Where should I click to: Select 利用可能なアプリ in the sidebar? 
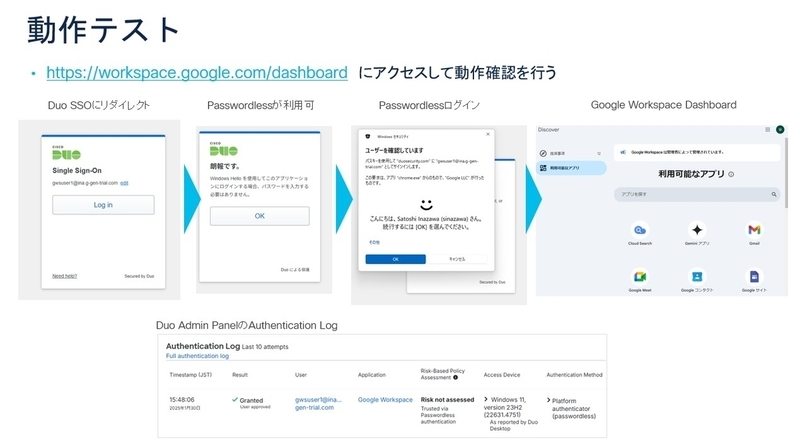[x=571, y=168]
